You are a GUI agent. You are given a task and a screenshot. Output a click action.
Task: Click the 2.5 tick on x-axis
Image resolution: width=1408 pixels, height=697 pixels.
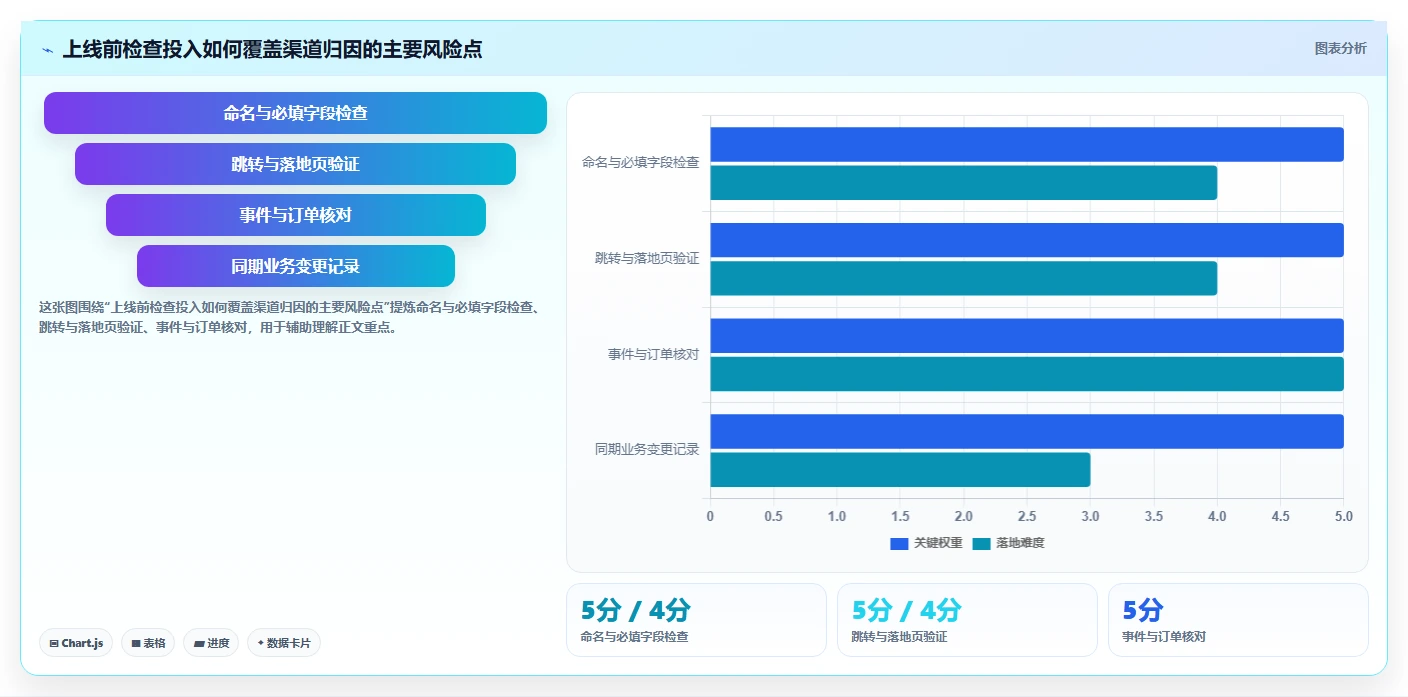coord(1027,516)
